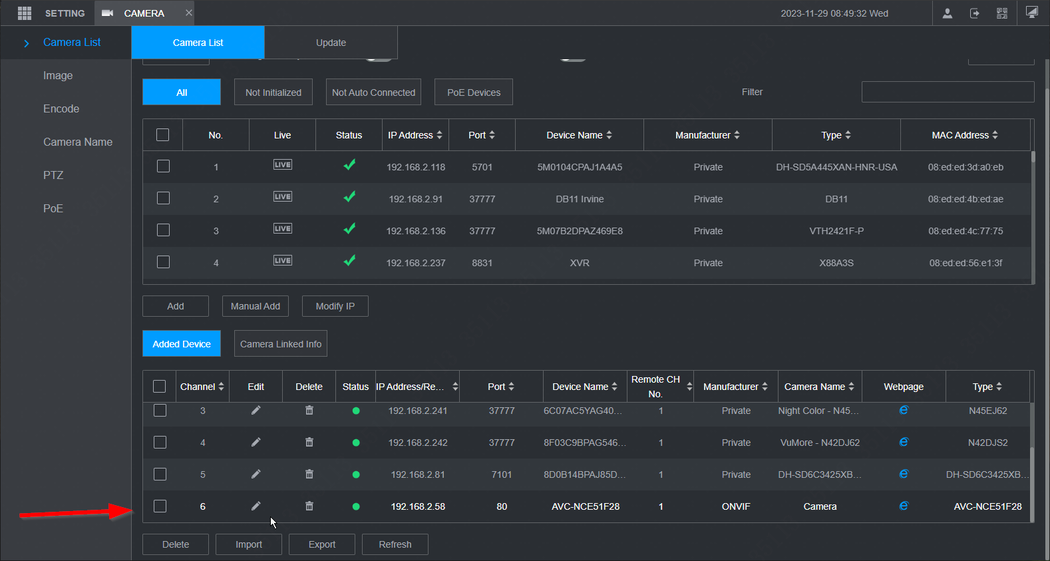Click the Manual Add button
The image size is (1050, 561).
[x=255, y=306]
